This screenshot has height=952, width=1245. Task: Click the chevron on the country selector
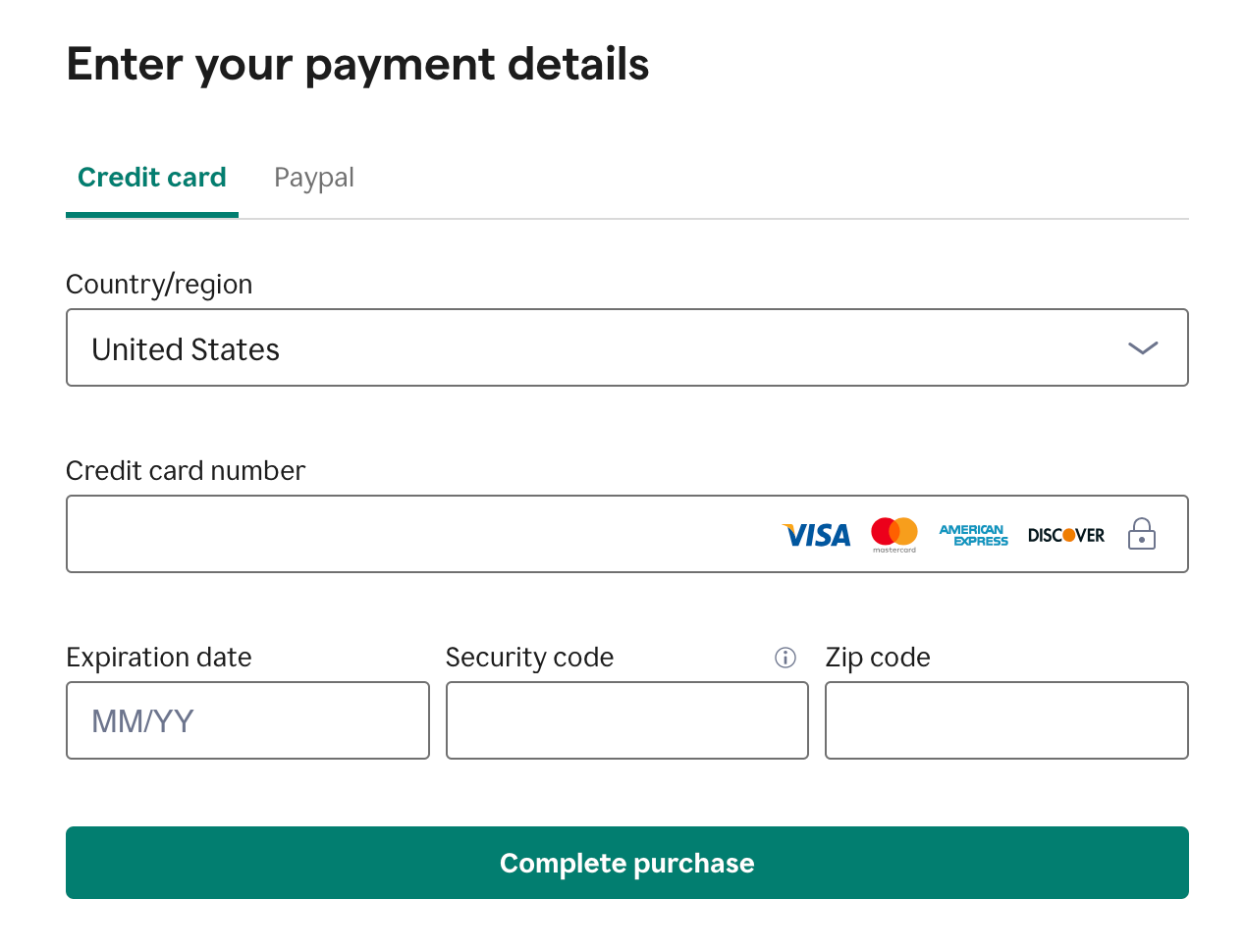(1142, 347)
